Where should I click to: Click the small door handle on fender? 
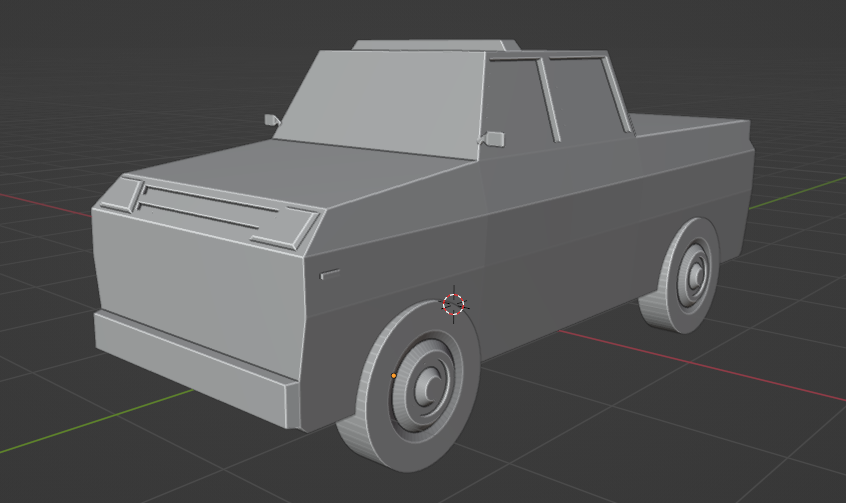330,274
